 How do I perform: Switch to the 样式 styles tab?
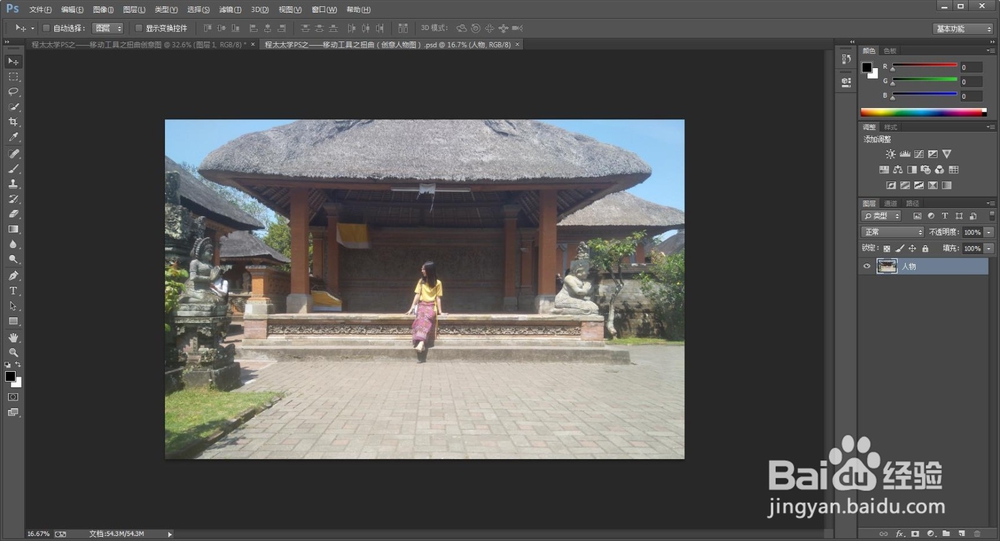890,127
